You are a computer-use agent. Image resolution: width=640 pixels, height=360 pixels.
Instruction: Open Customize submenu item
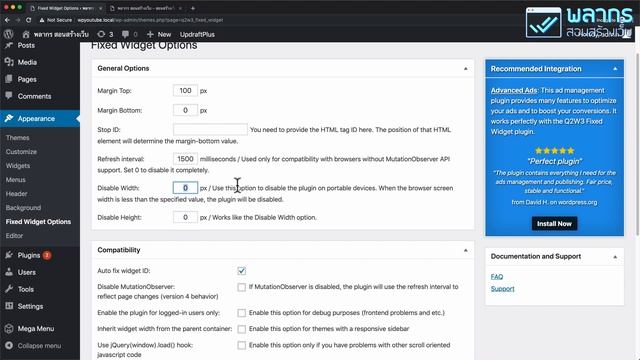pyautogui.click(x=21, y=151)
